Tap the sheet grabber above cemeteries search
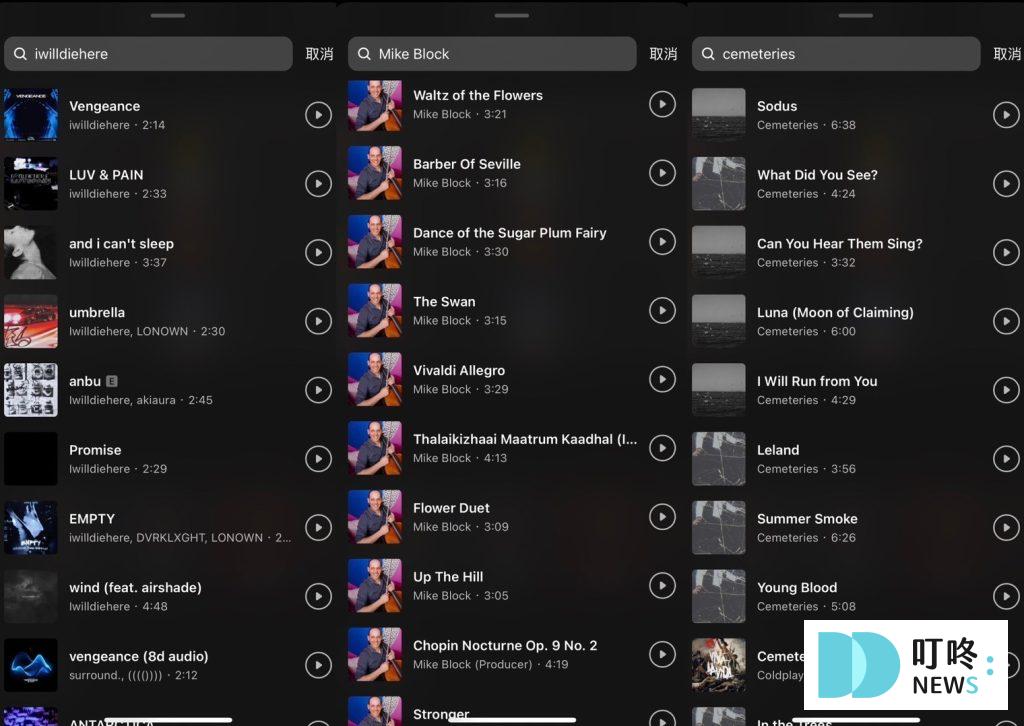 pyautogui.click(x=856, y=16)
